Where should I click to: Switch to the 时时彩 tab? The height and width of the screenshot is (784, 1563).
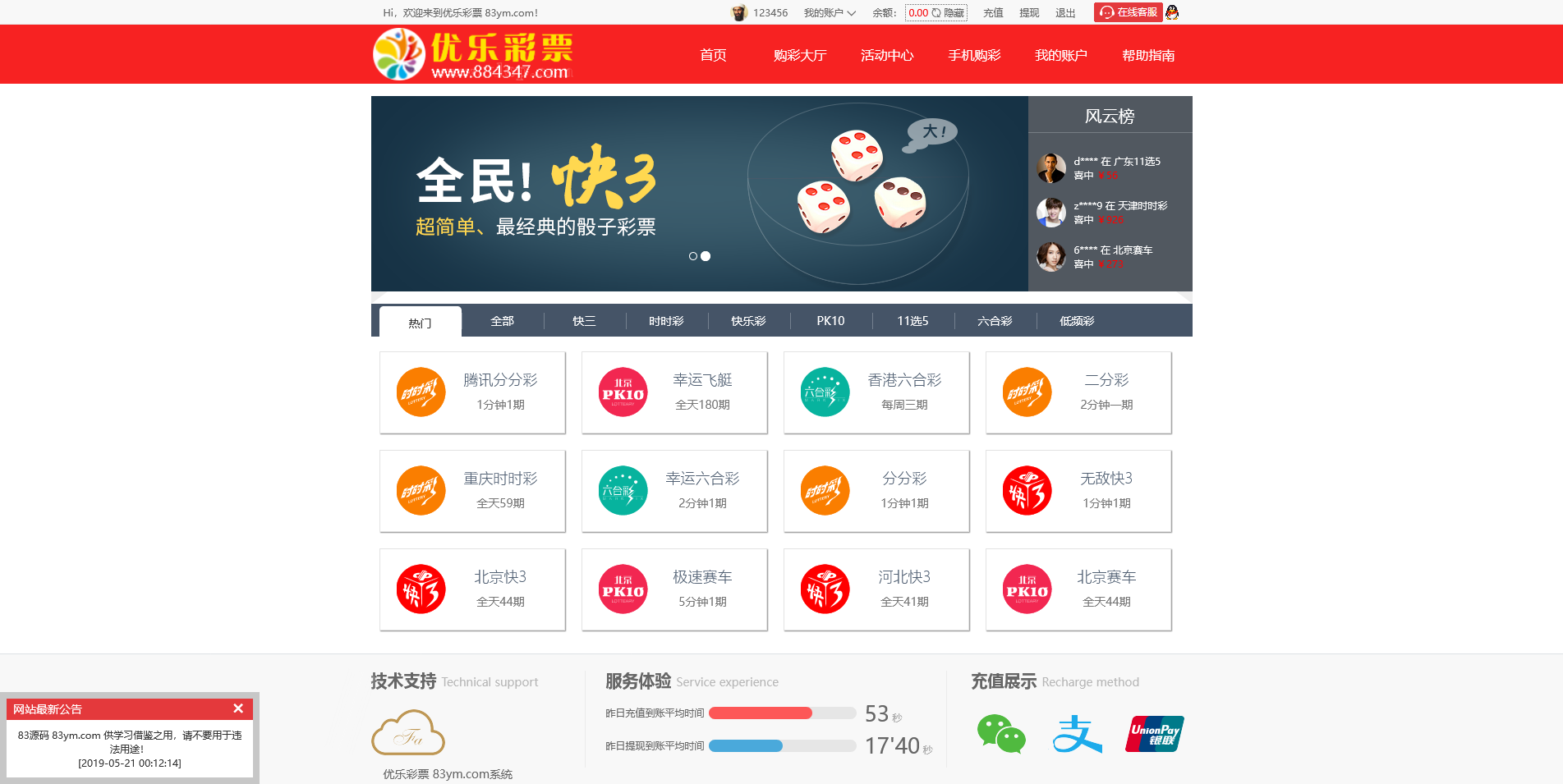pyautogui.click(x=666, y=321)
